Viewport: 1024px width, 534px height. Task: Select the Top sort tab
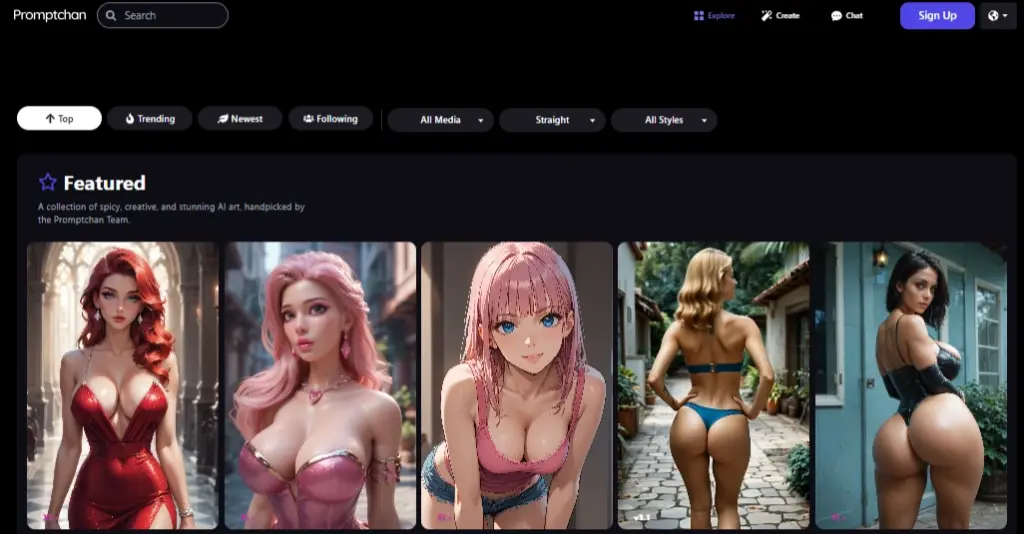tap(59, 118)
